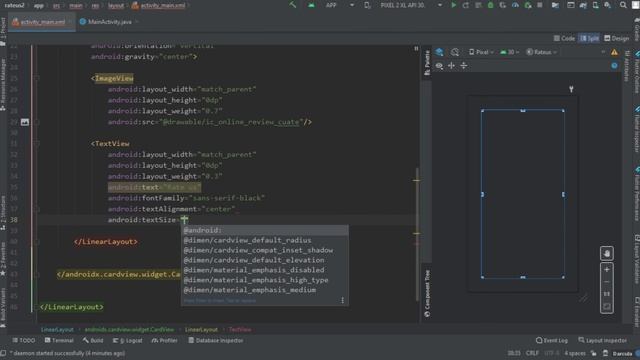Click CRLF line separator in status bar

pyautogui.click(x=532, y=353)
